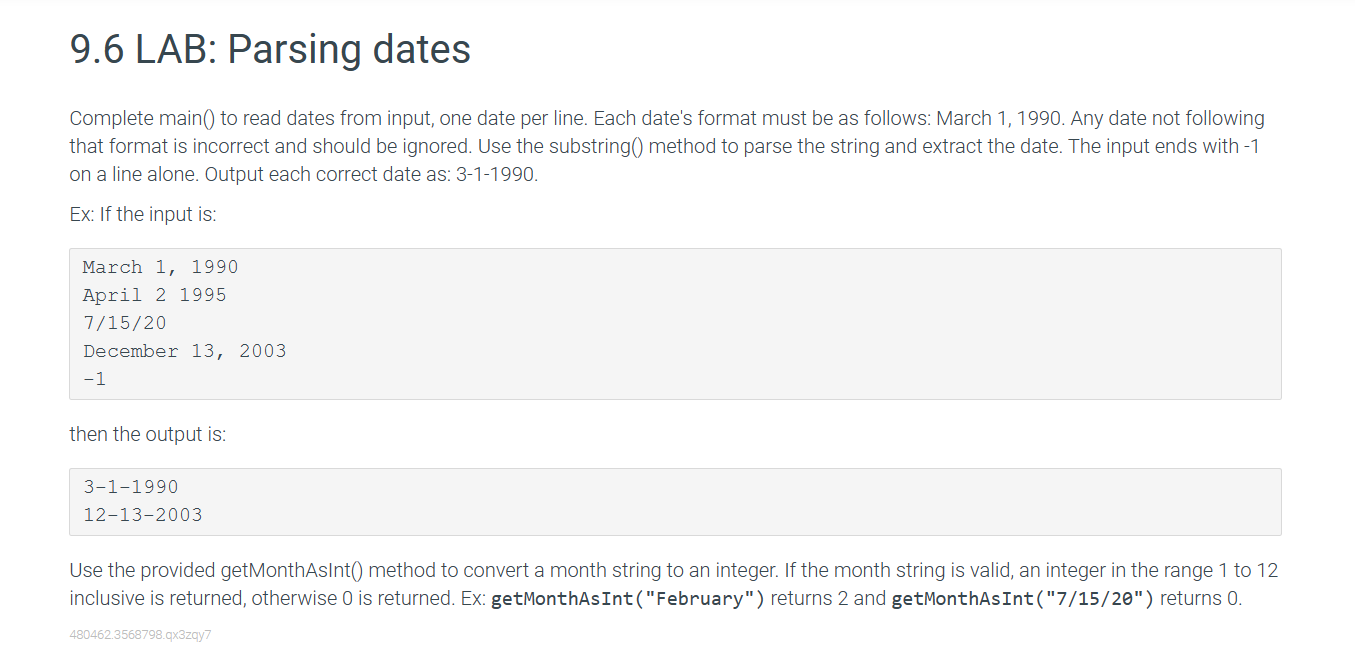The height and width of the screenshot is (657, 1355).
Task: Click the getMonthAsInt("February") code snippet
Action: 628,599
